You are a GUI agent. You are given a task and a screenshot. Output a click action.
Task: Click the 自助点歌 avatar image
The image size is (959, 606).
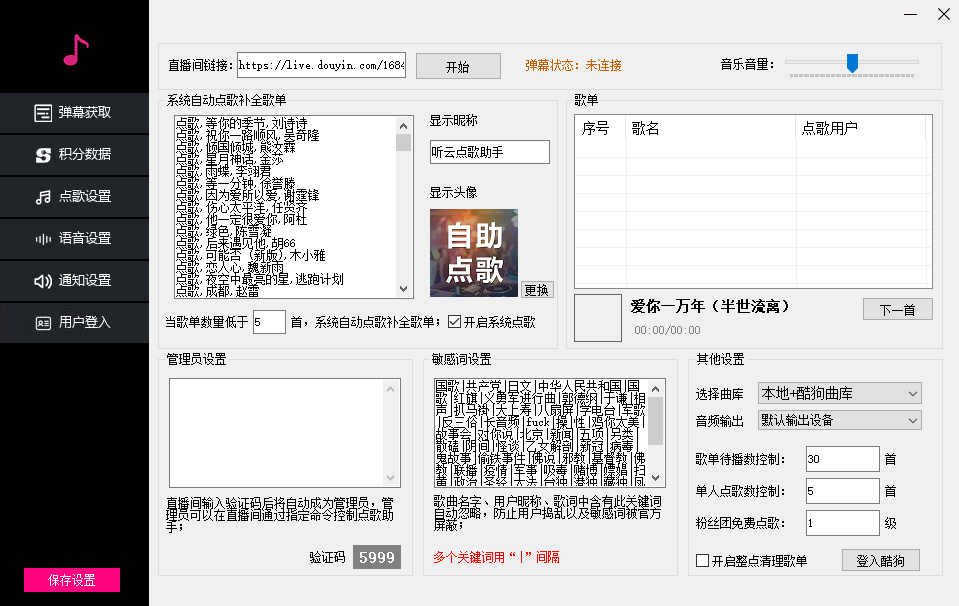(473, 252)
